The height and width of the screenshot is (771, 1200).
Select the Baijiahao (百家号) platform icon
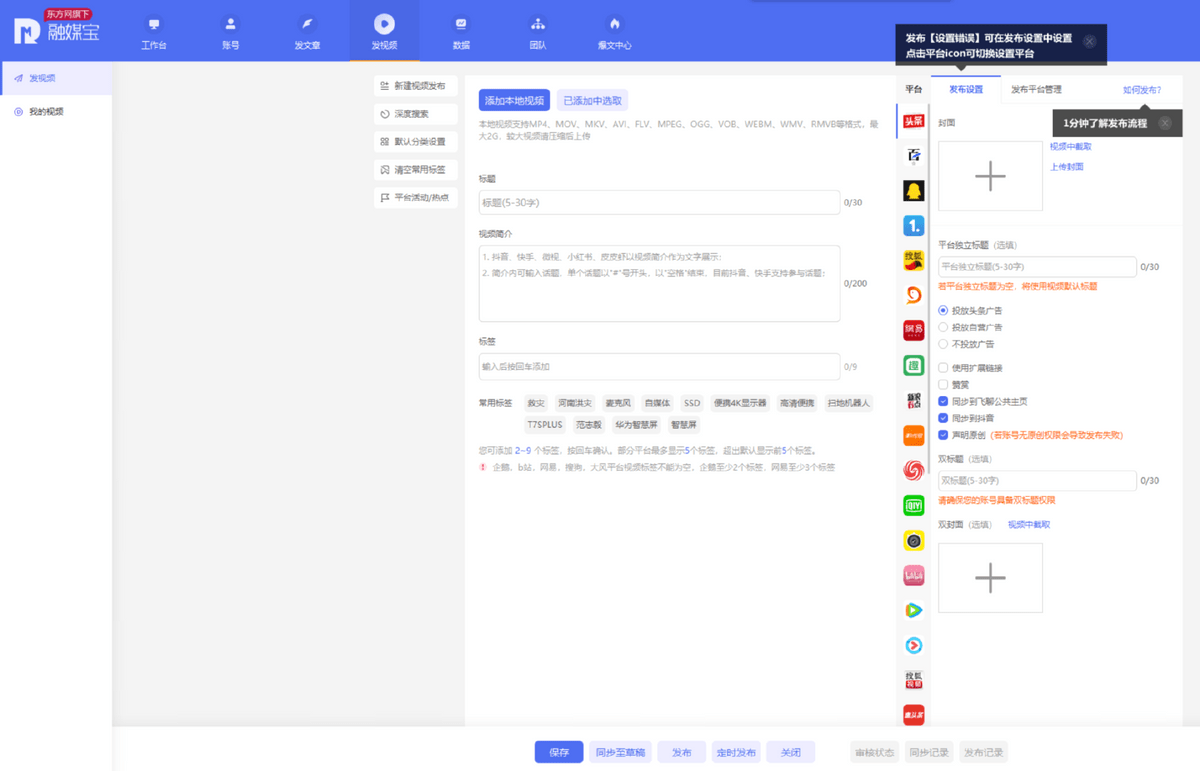coord(913,156)
